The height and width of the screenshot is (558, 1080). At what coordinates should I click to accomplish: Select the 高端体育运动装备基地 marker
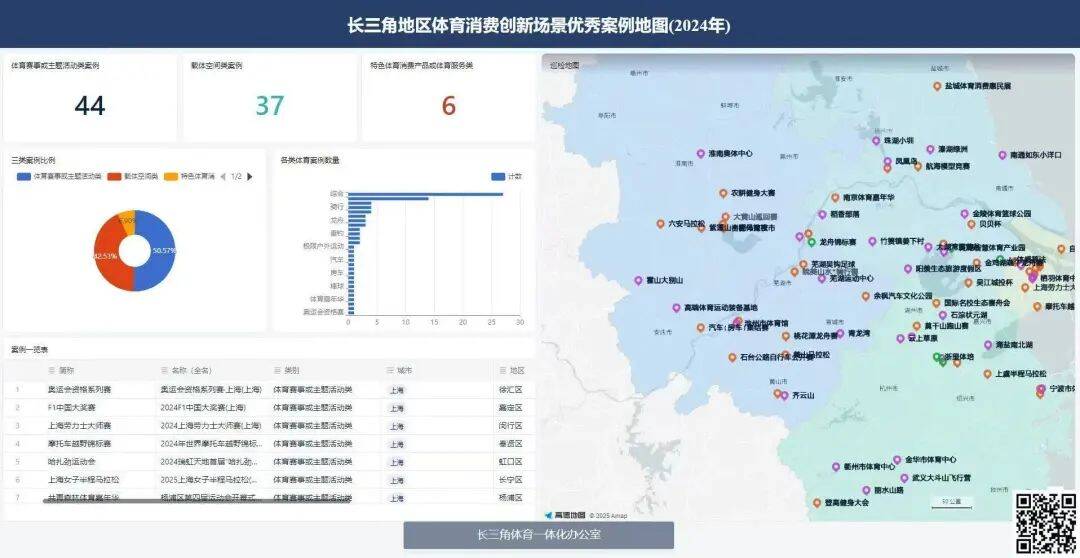(x=675, y=307)
